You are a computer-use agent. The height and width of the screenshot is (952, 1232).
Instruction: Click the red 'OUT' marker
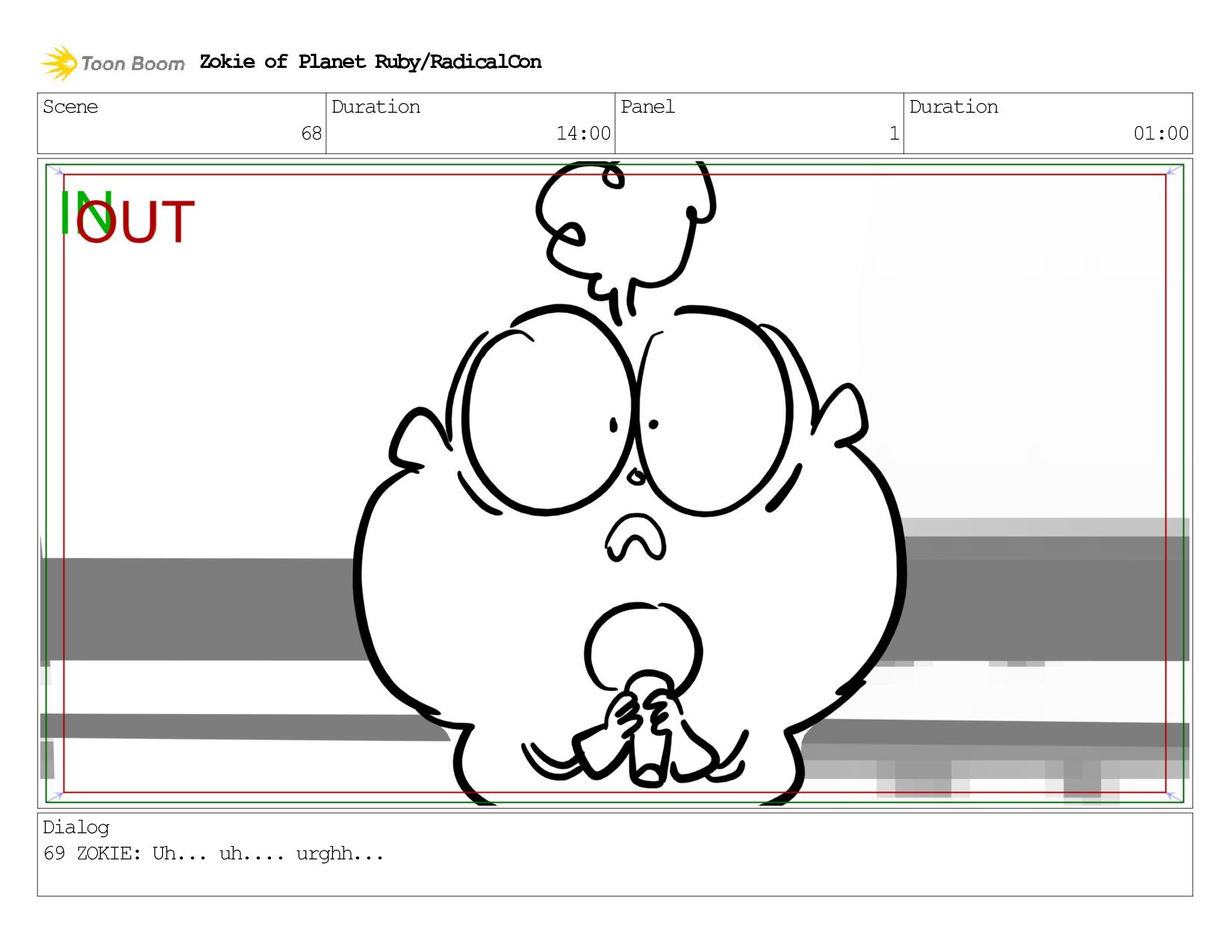tap(135, 222)
